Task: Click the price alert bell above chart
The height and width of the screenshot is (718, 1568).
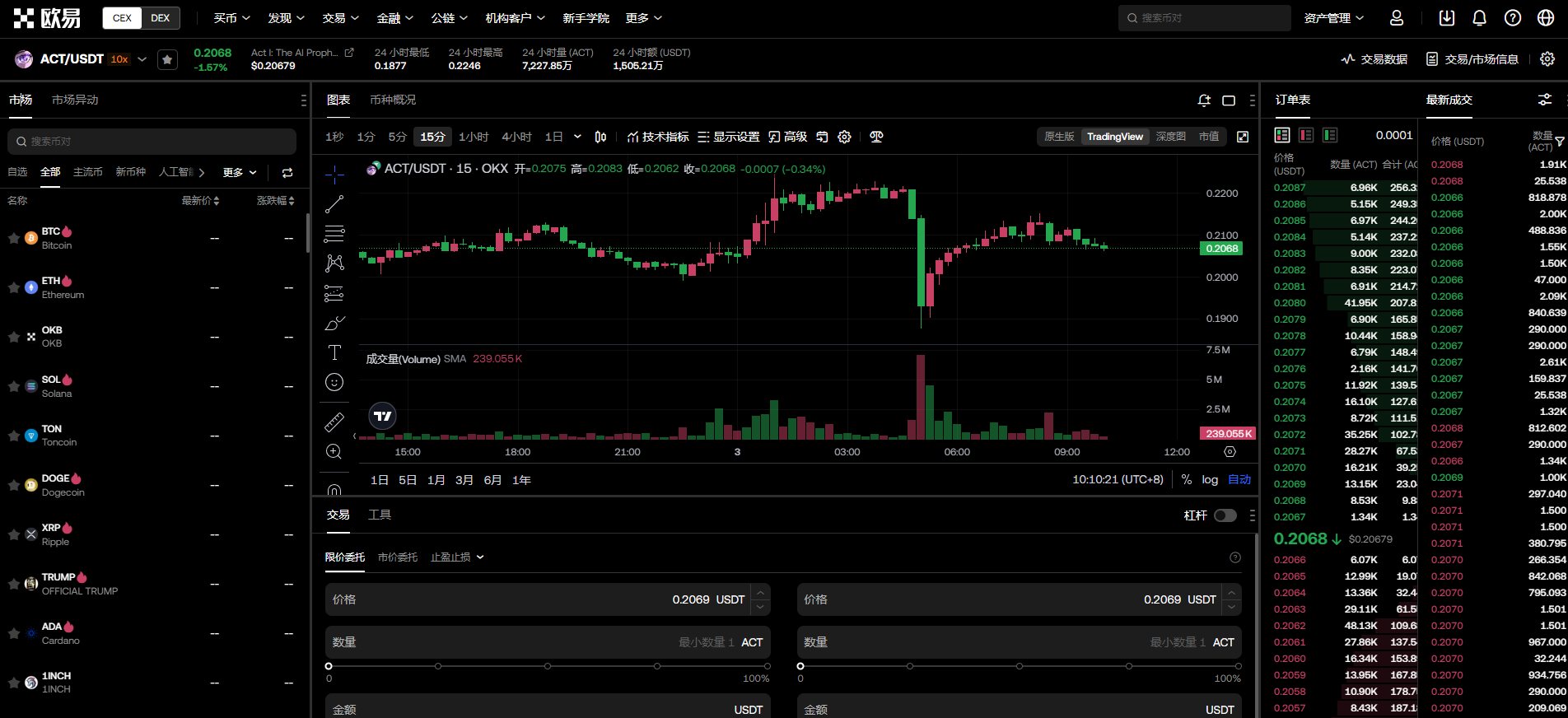Action: point(1204,100)
